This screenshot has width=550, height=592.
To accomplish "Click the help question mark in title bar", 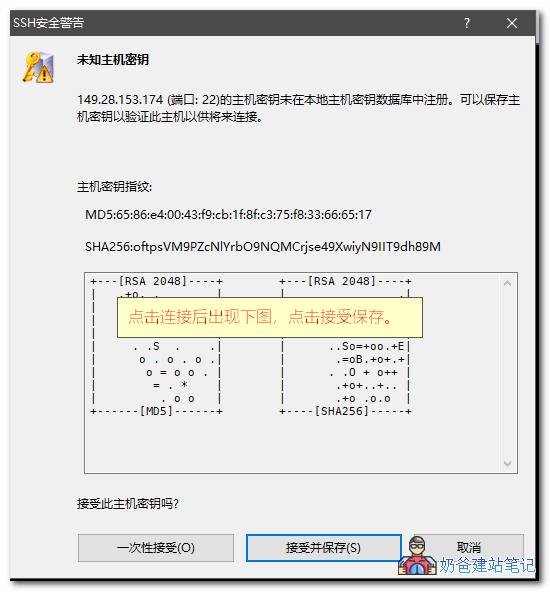I will tap(467, 23).
